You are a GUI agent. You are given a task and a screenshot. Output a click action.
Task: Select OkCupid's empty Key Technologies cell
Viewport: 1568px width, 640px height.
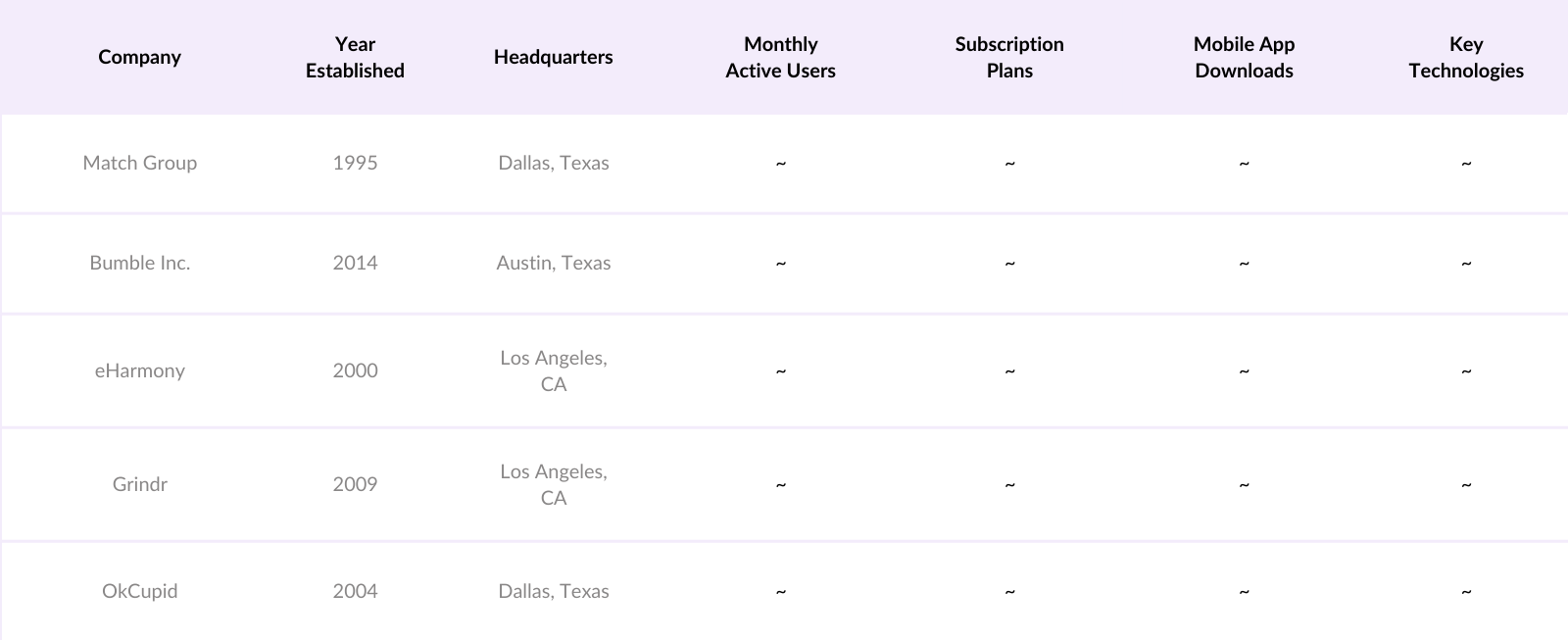(1465, 591)
